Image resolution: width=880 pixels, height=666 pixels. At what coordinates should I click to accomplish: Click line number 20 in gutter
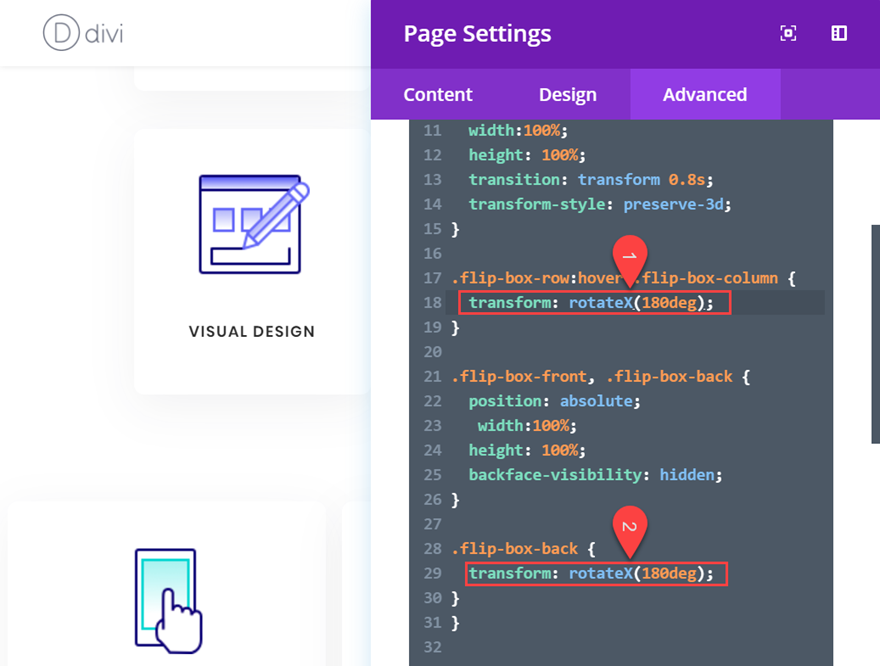432,352
